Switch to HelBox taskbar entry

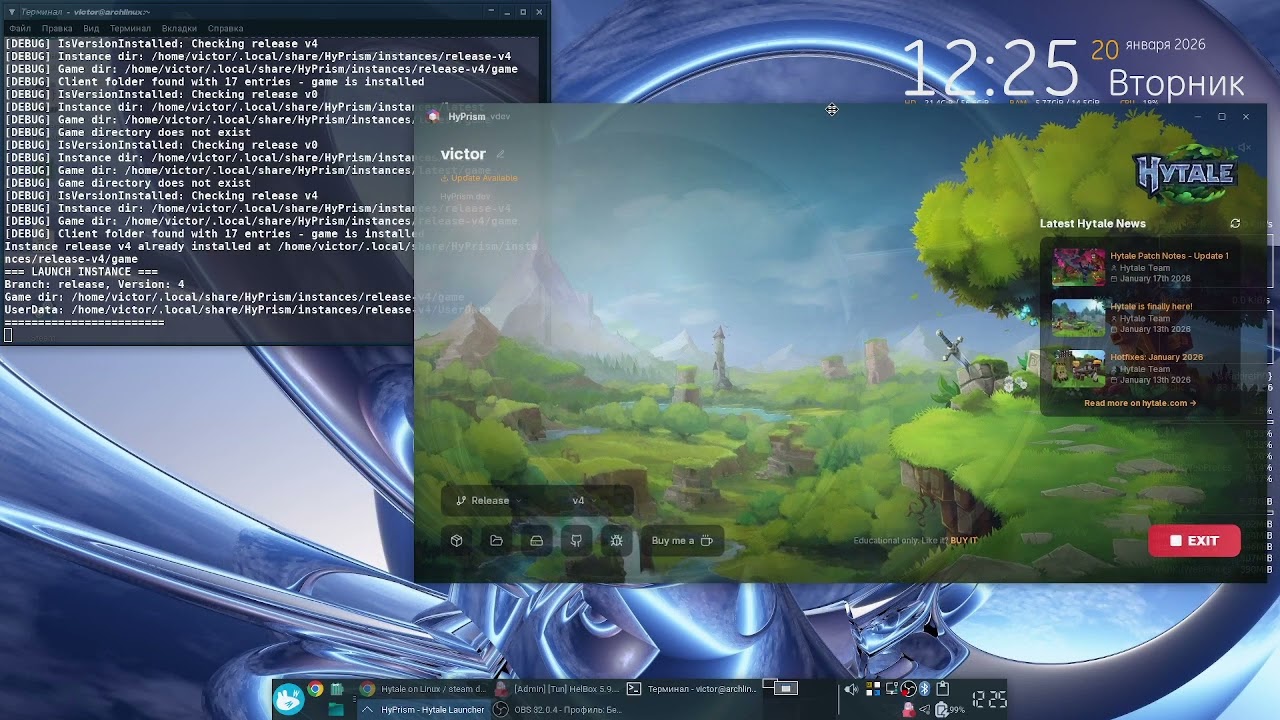pos(557,689)
